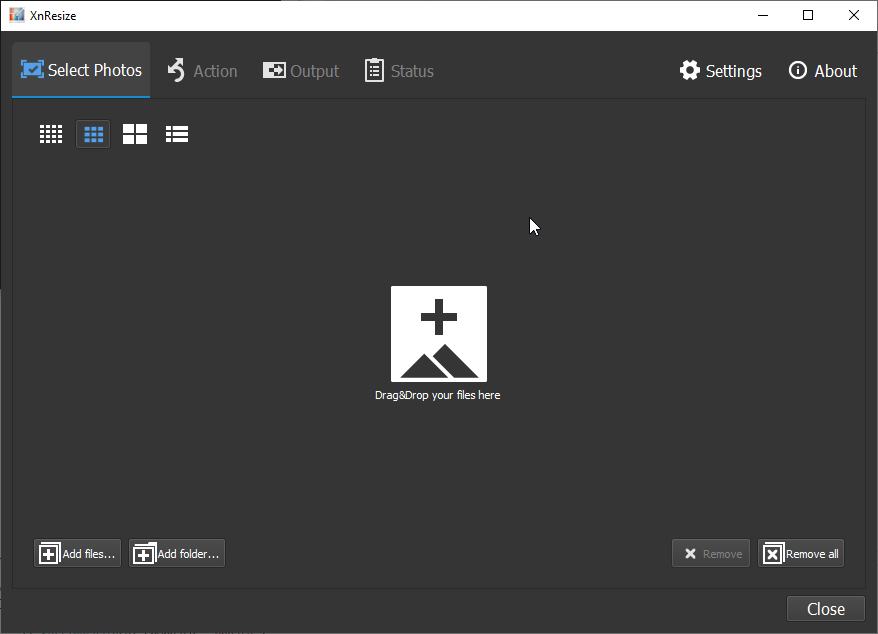Click the Status clipboard icon

click(x=375, y=70)
